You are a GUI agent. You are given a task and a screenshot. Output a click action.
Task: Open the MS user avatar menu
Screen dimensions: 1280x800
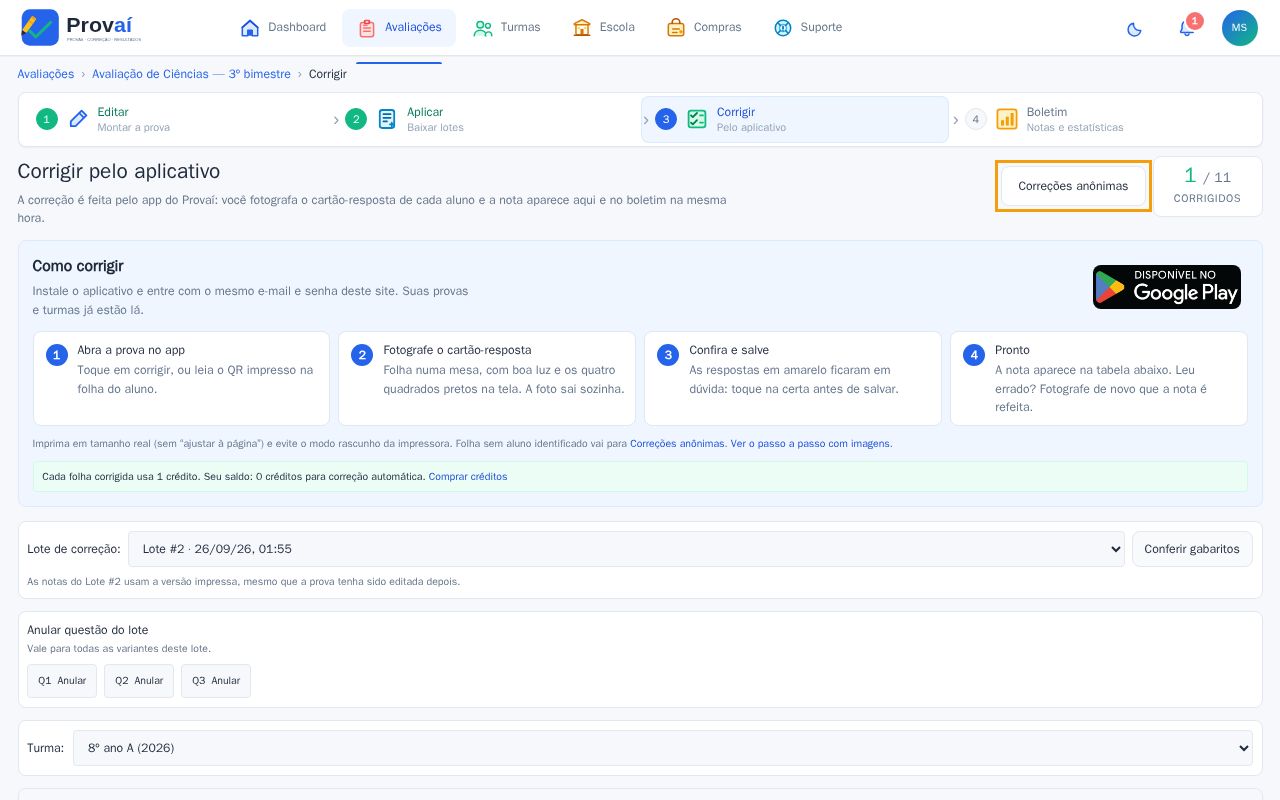pos(1240,28)
